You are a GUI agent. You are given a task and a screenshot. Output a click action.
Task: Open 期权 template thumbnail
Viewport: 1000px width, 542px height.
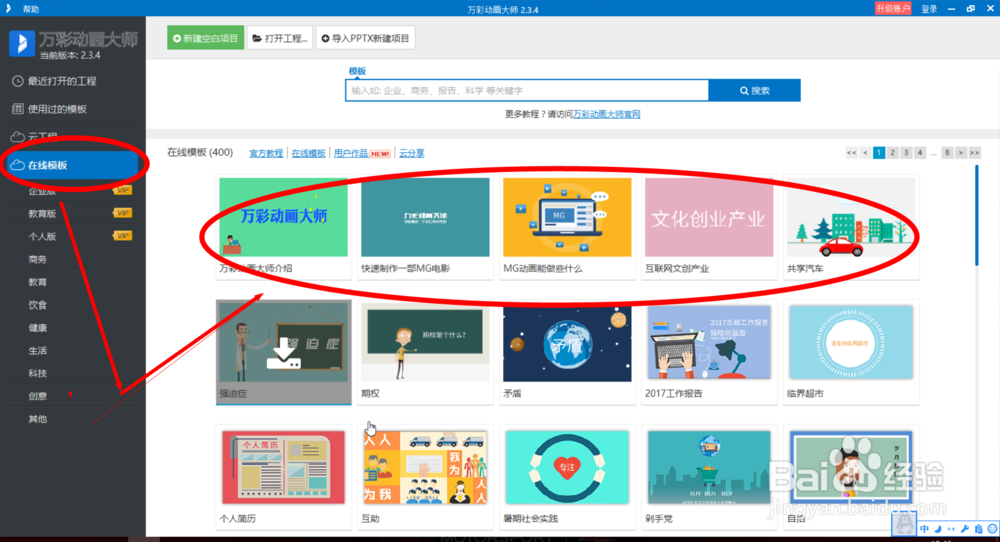(x=425, y=342)
